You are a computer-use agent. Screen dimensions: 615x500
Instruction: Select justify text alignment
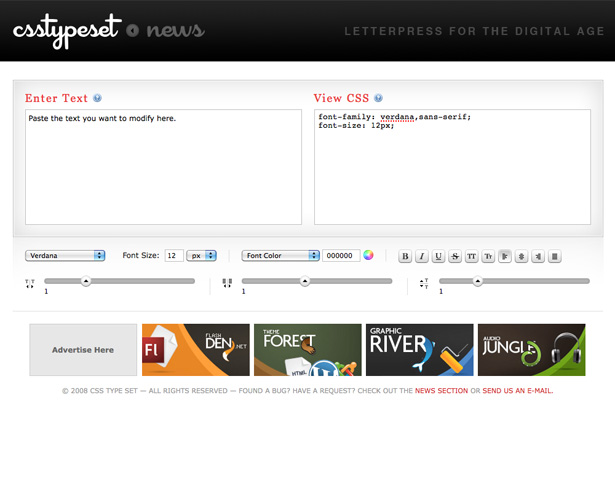(x=555, y=256)
